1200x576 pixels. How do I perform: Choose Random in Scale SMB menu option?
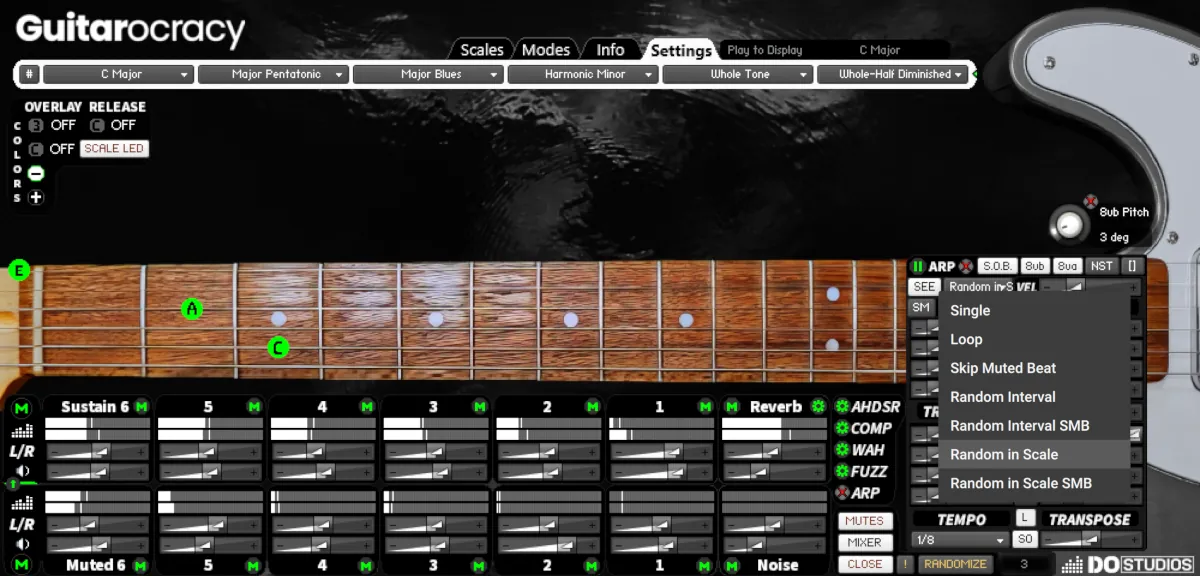[1034, 483]
